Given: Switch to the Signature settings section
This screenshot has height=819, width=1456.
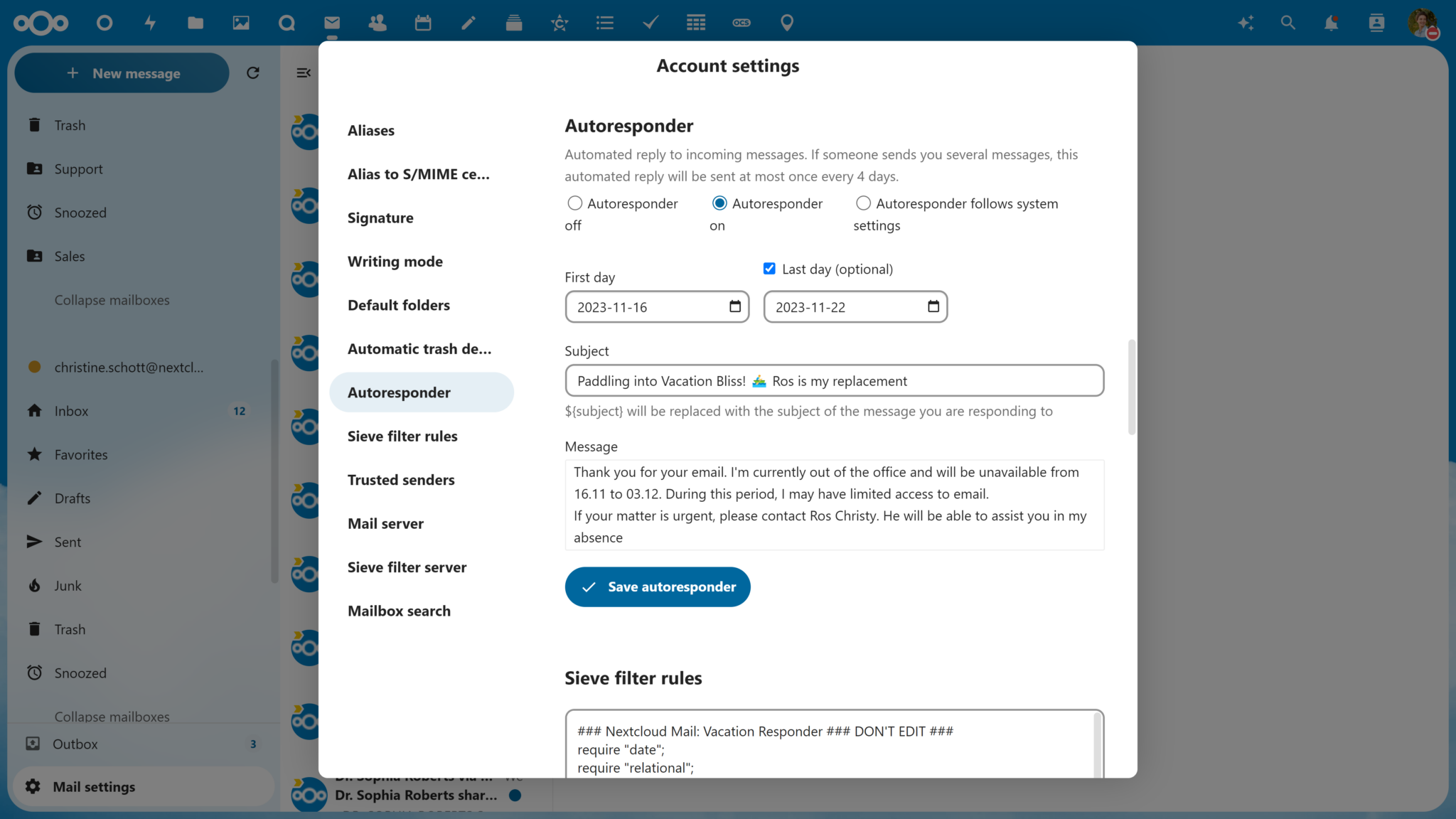Looking at the screenshot, I should click(380, 218).
